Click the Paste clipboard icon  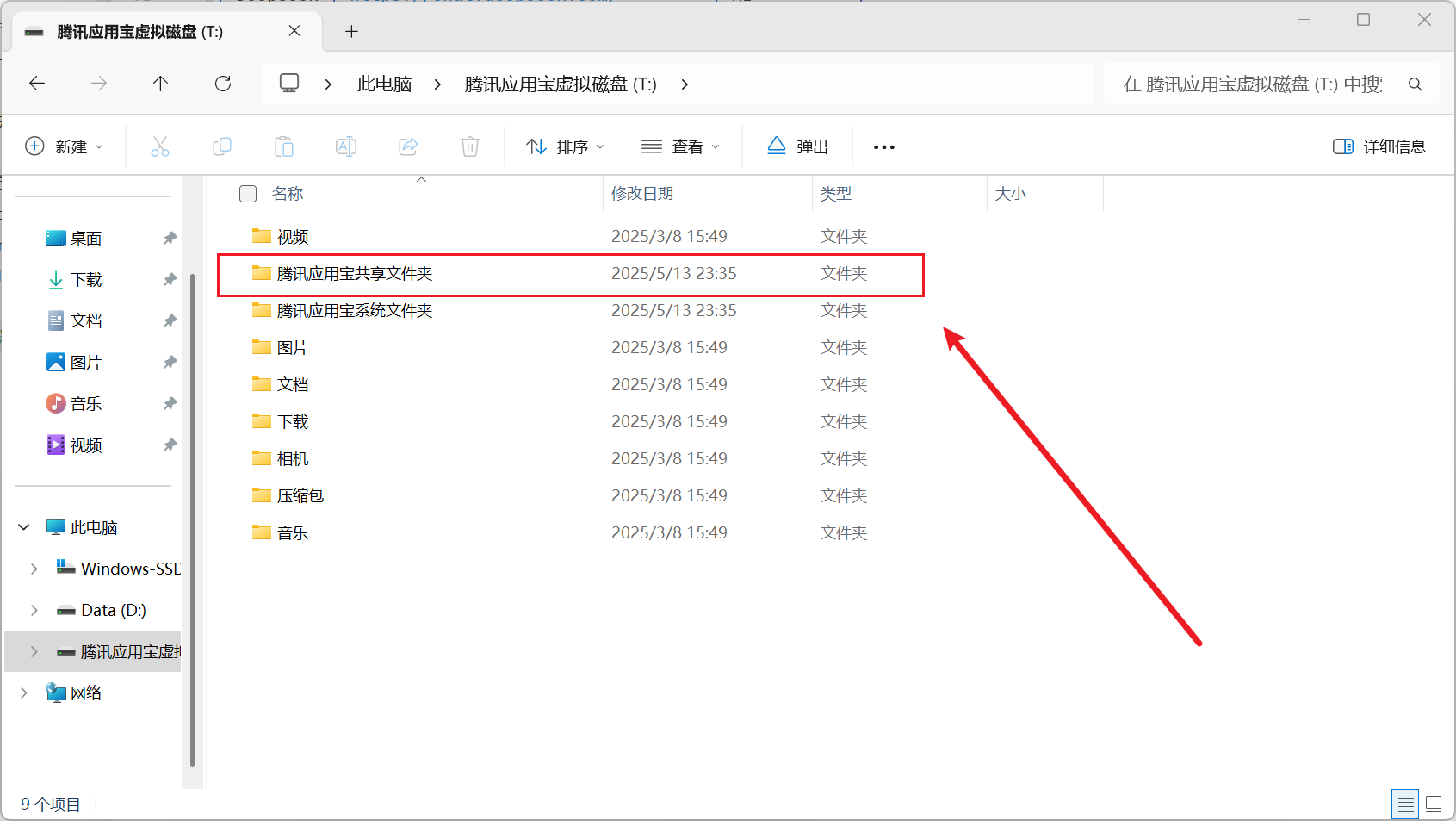point(284,146)
